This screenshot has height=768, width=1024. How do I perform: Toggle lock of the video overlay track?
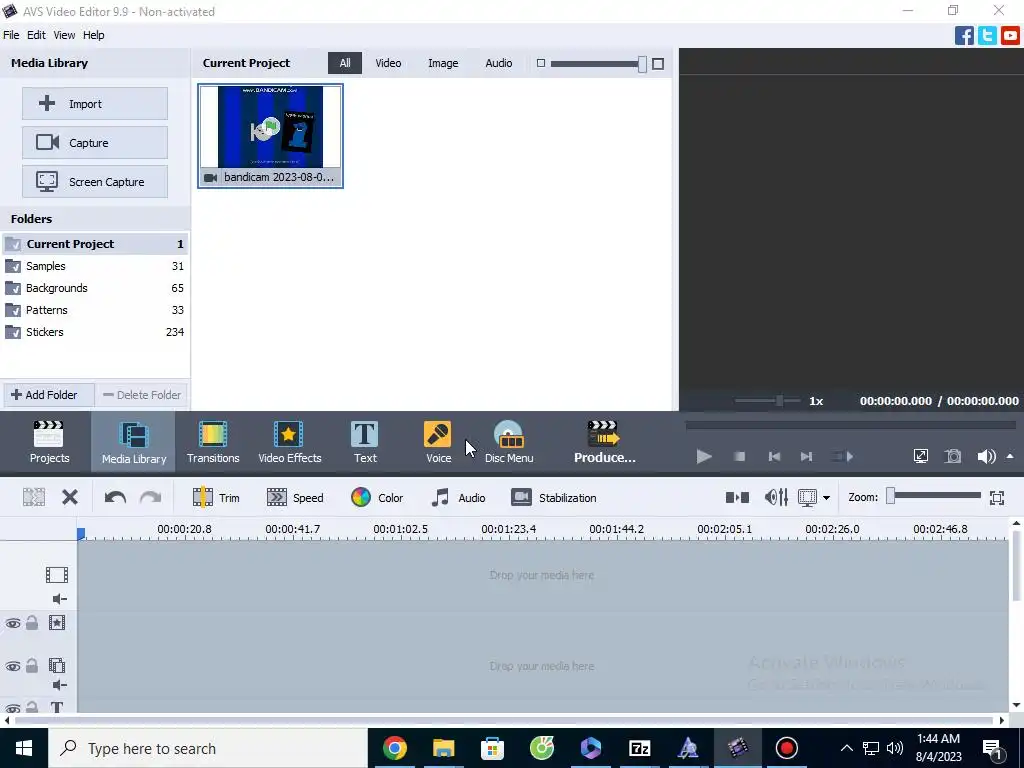31,665
